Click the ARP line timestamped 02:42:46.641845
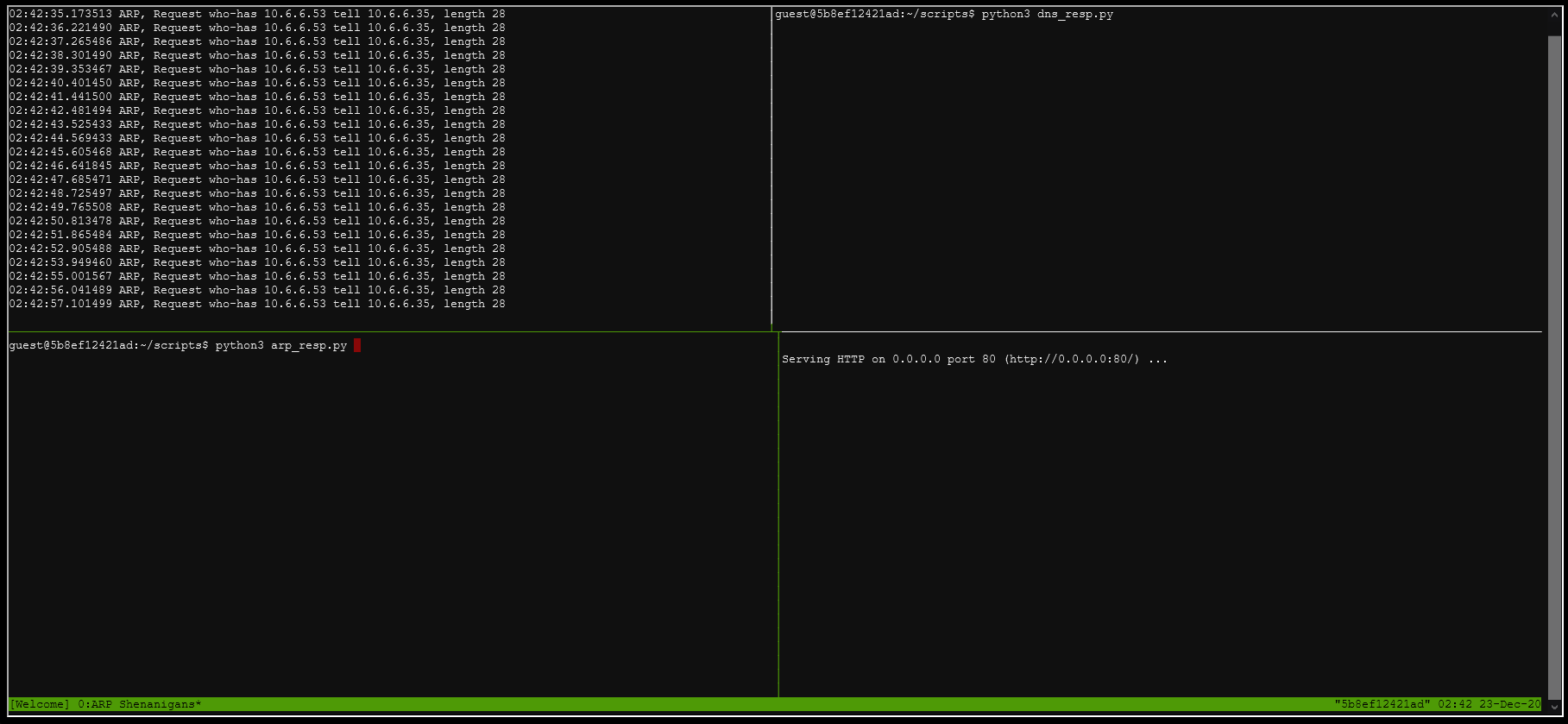The image size is (1568, 724). (257, 166)
